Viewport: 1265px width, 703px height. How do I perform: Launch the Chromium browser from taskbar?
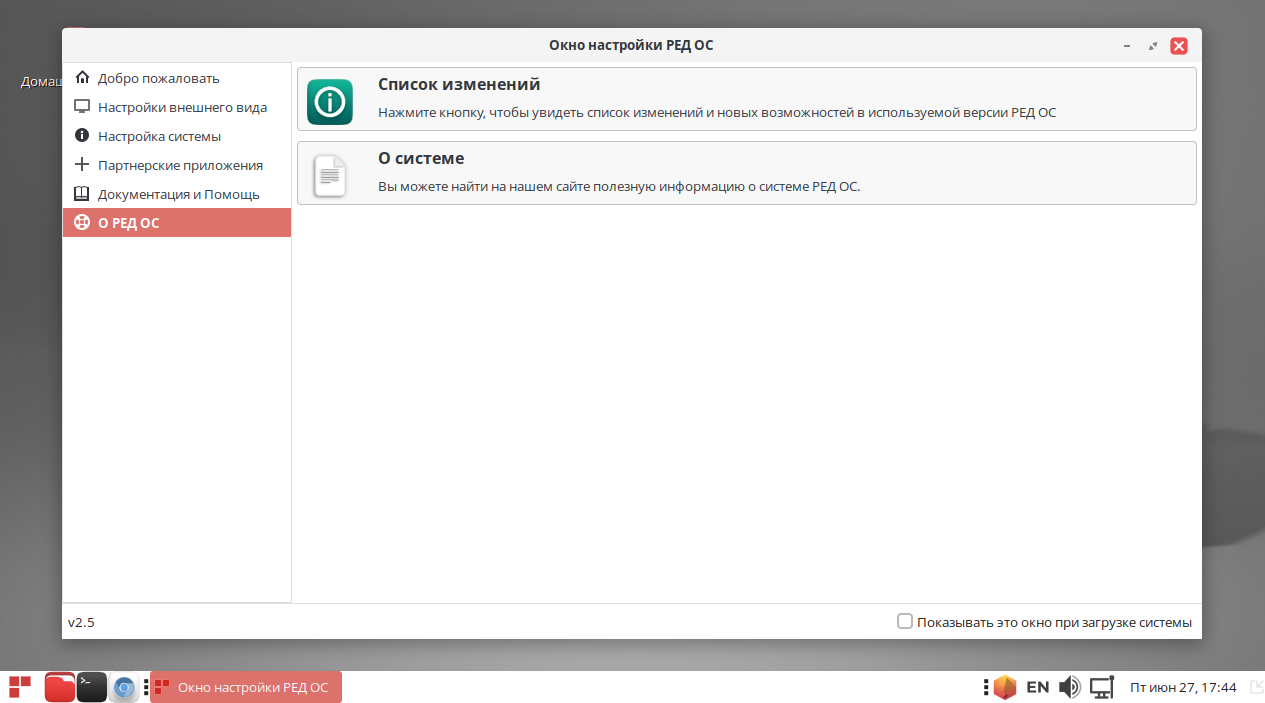coord(124,687)
